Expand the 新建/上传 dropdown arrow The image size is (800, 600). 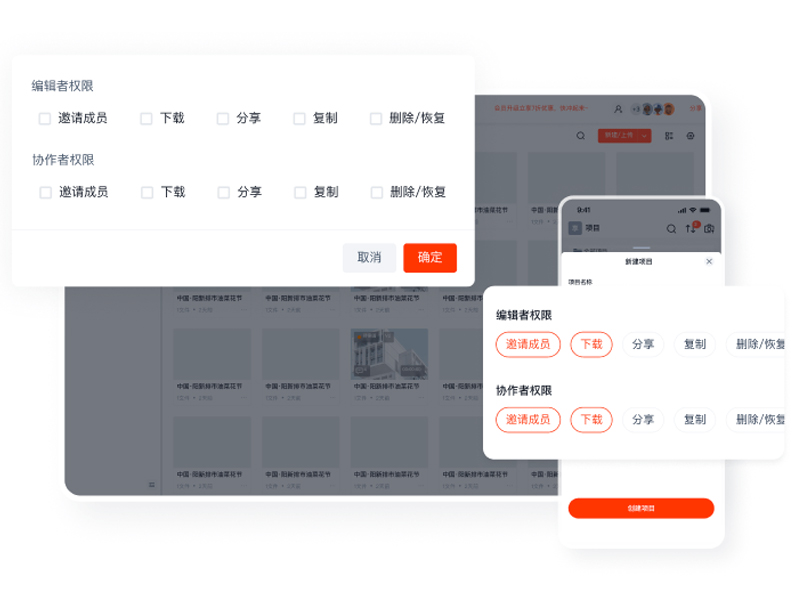point(644,136)
